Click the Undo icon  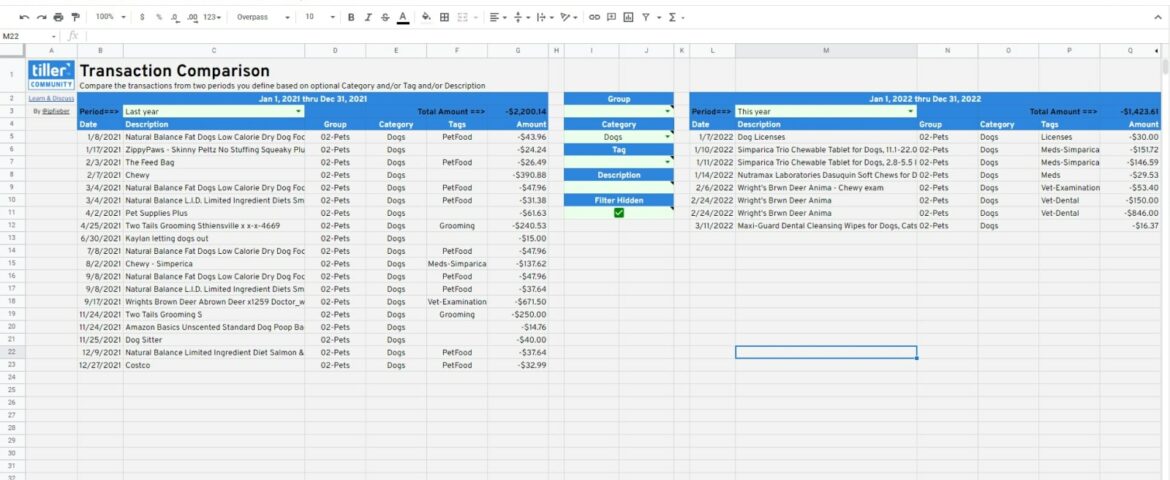25,16
